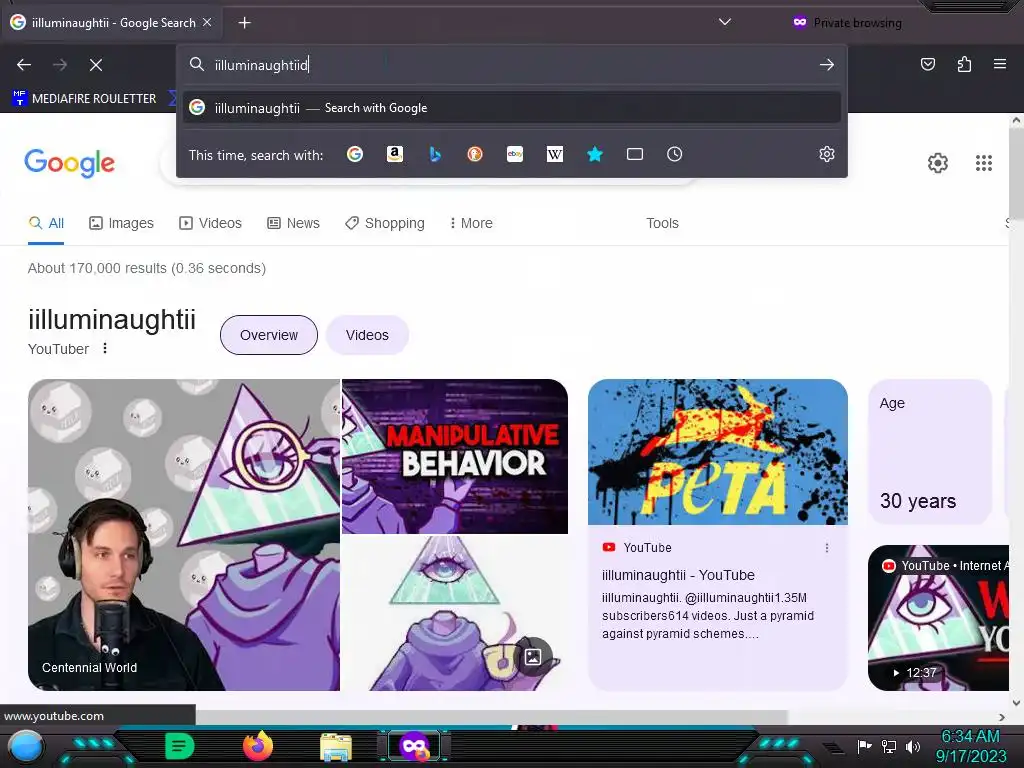The image size is (1024, 768).
Task: Open Google quick settings gear
Action: pyautogui.click(x=938, y=163)
